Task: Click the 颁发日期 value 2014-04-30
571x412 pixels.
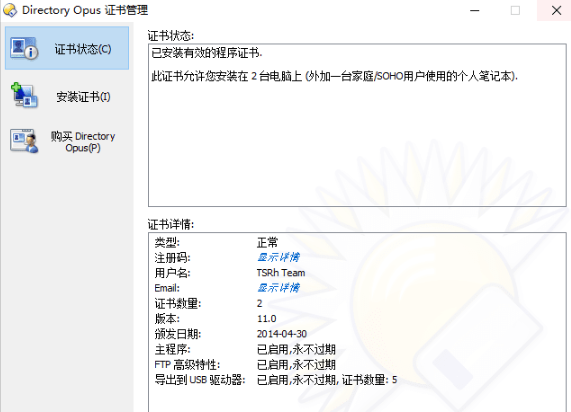Action: pos(282,334)
